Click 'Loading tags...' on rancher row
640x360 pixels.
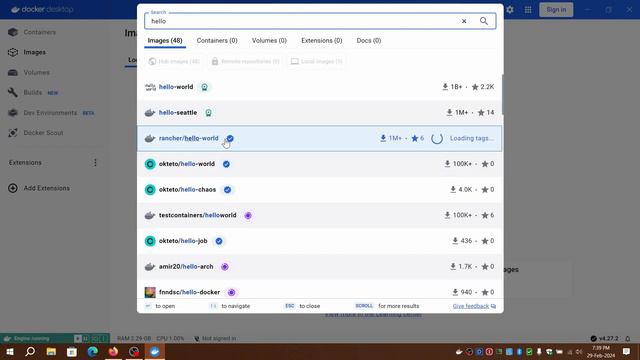pyautogui.click(x=471, y=138)
